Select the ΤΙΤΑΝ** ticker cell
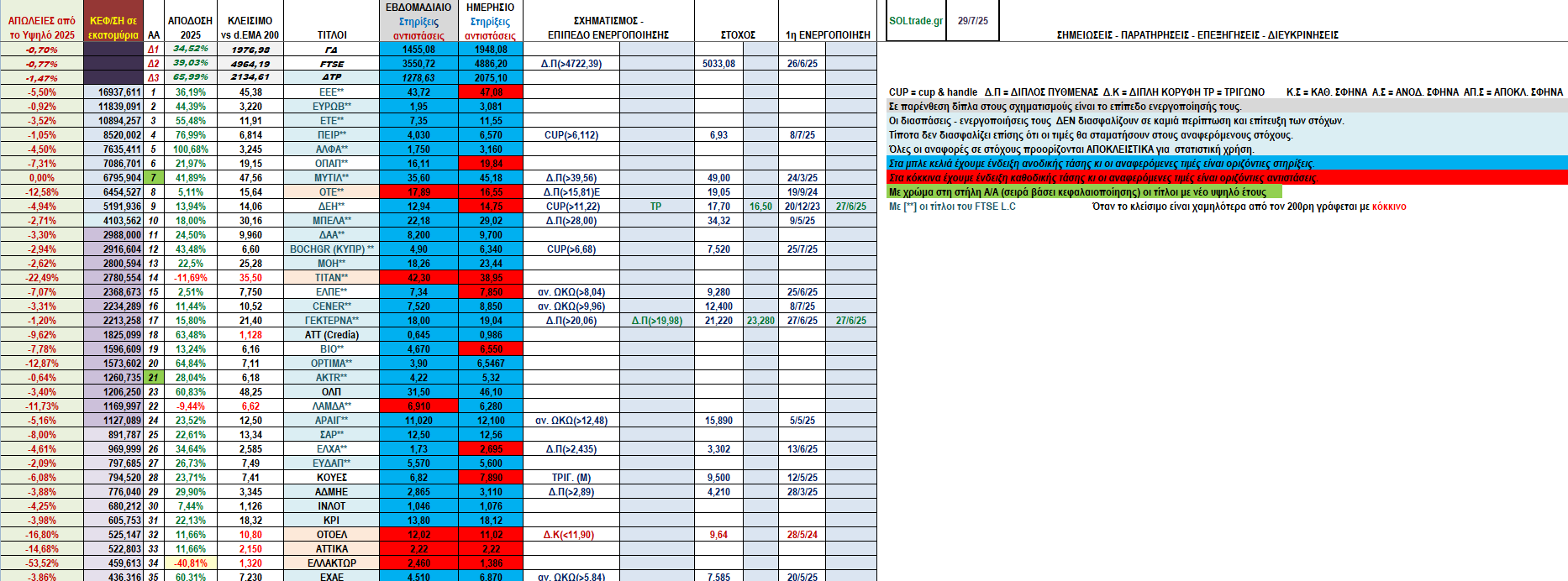 (x=332, y=278)
